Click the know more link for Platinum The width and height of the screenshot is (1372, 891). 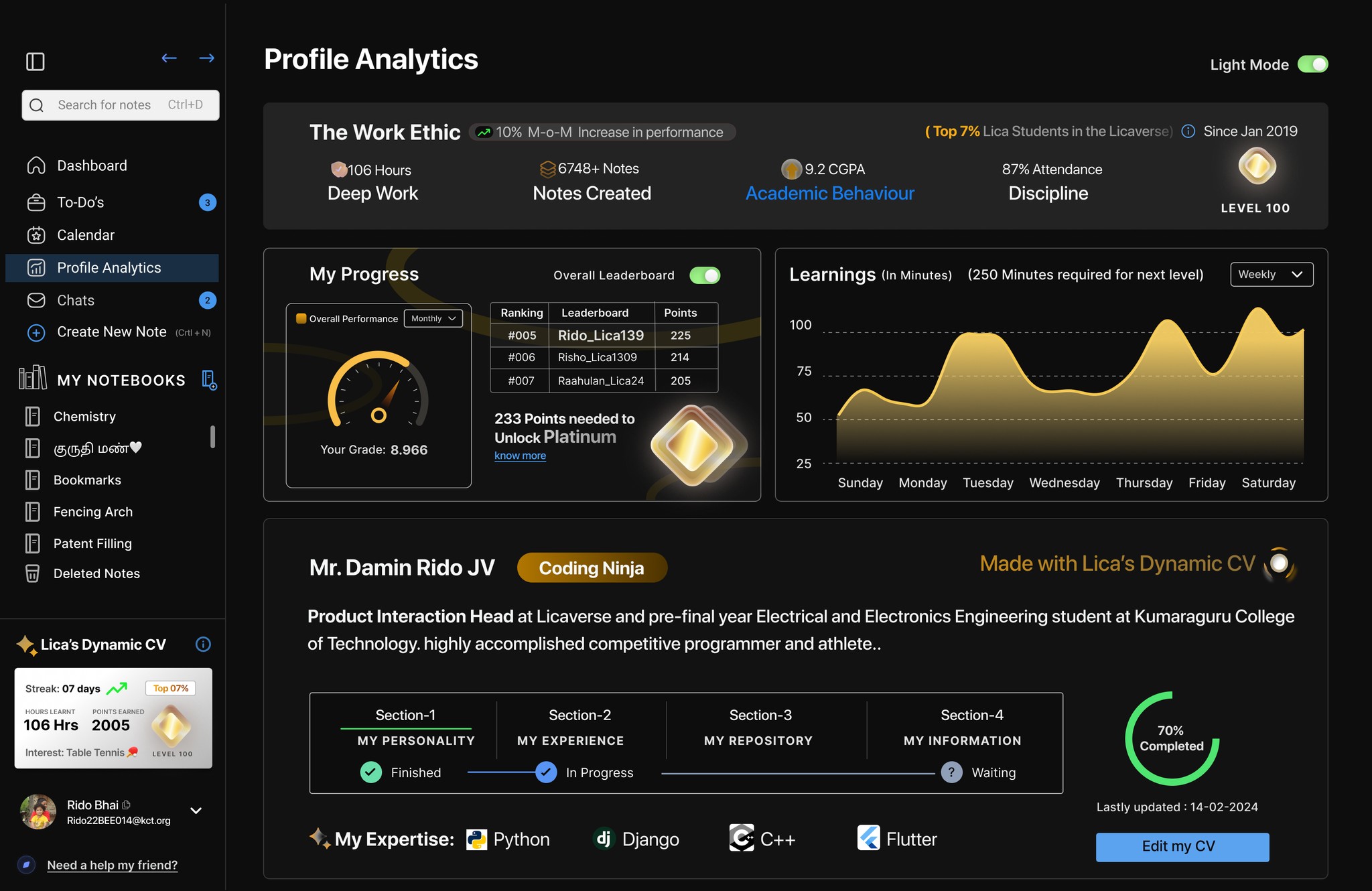coord(519,455)
